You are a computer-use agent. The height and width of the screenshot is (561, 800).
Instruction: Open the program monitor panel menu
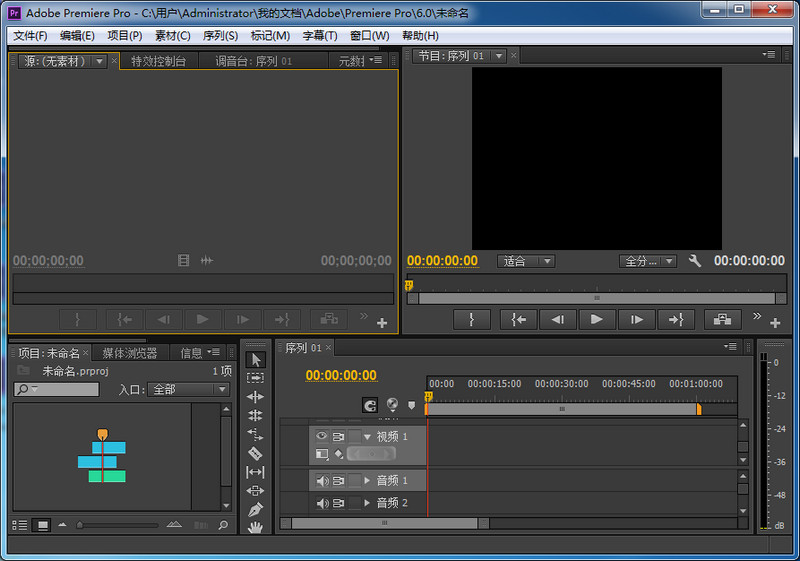pyautogui.click(x=769, y=55)
